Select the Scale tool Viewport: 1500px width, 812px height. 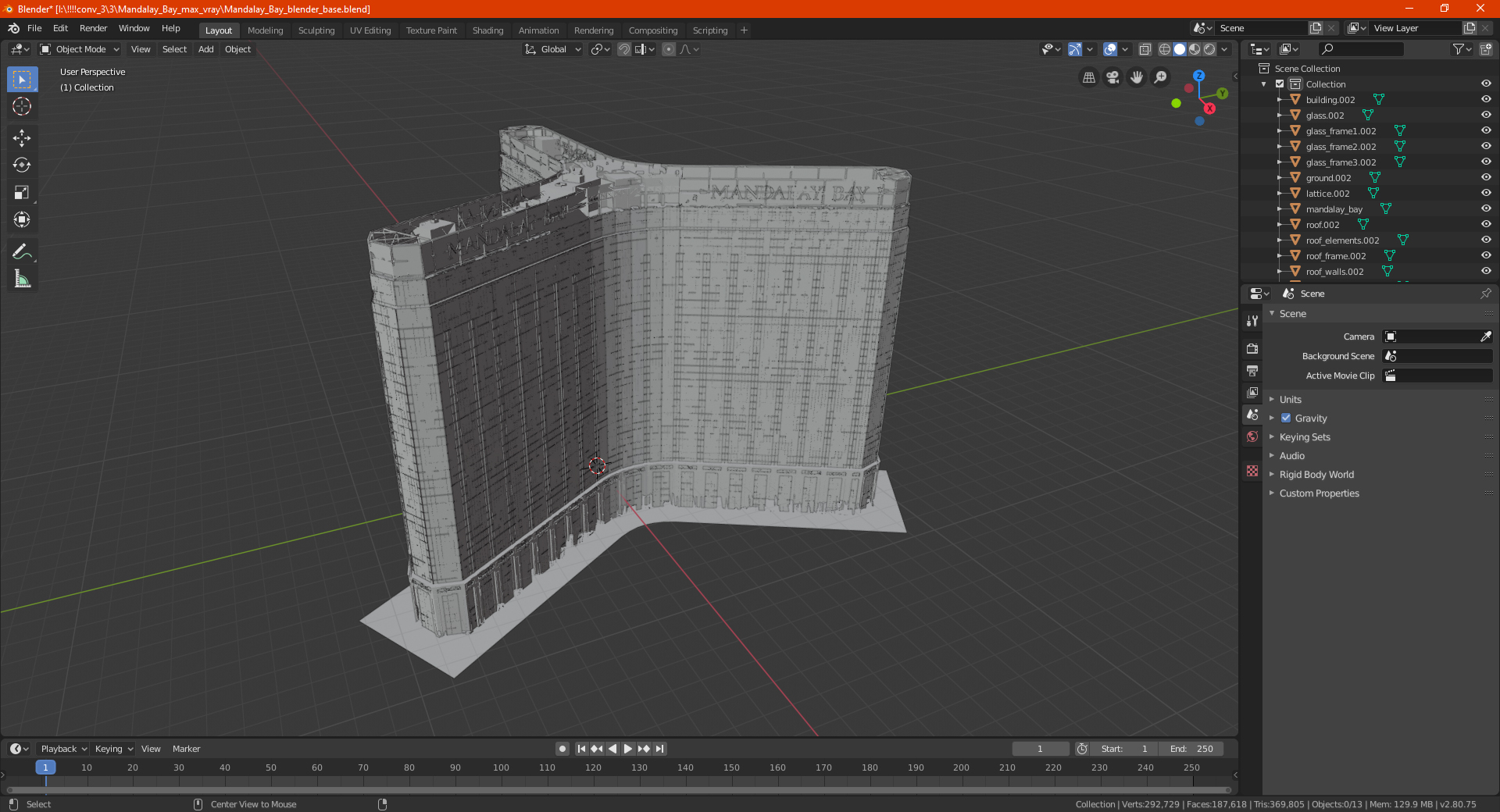coord(22,192)
